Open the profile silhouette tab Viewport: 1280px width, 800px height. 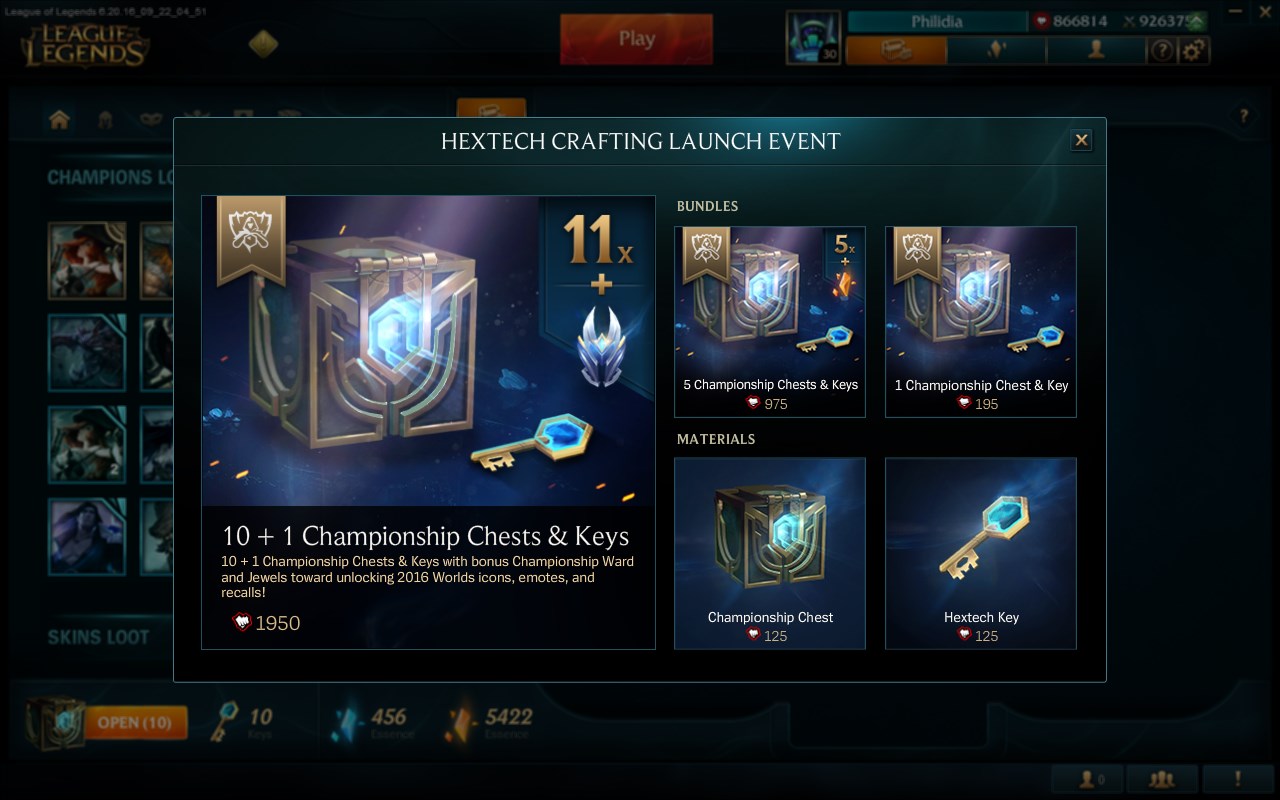coord(1096,50)
